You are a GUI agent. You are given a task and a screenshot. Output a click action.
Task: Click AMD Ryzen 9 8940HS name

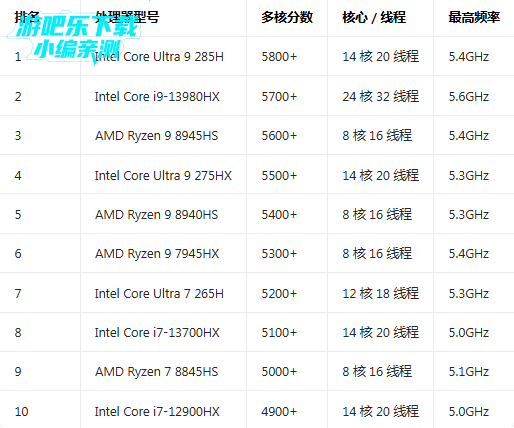tap(157, 215)
